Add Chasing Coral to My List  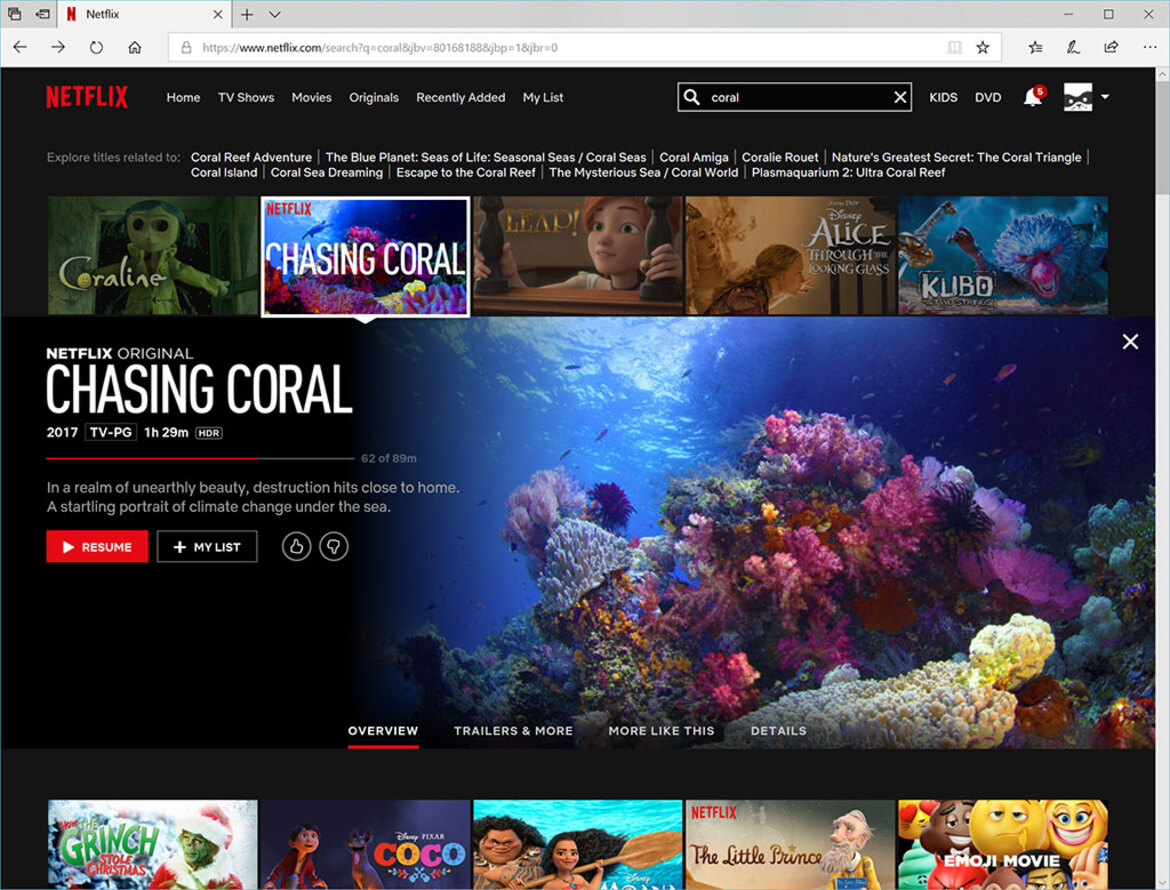(207, 547)
